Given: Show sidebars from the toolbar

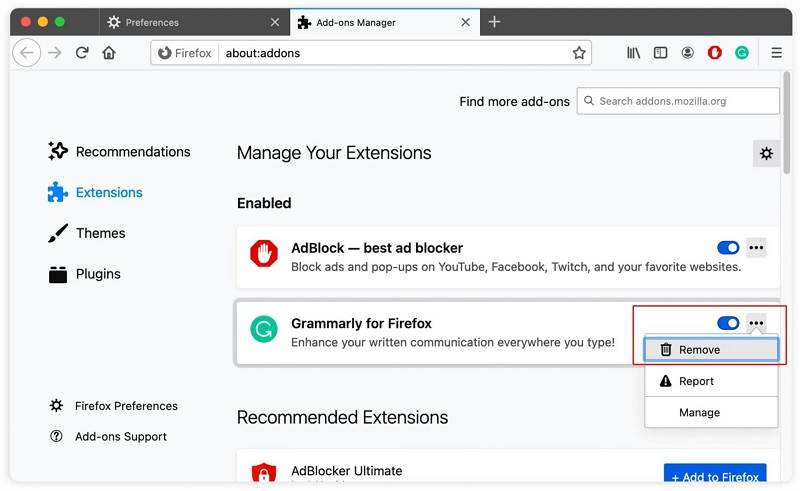Looking at the screenshot, I should 660,53.
